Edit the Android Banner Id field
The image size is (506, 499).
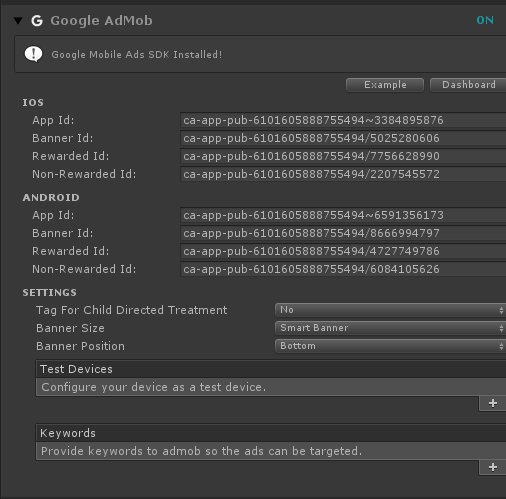pyautogui.click(x=343, y=233)
